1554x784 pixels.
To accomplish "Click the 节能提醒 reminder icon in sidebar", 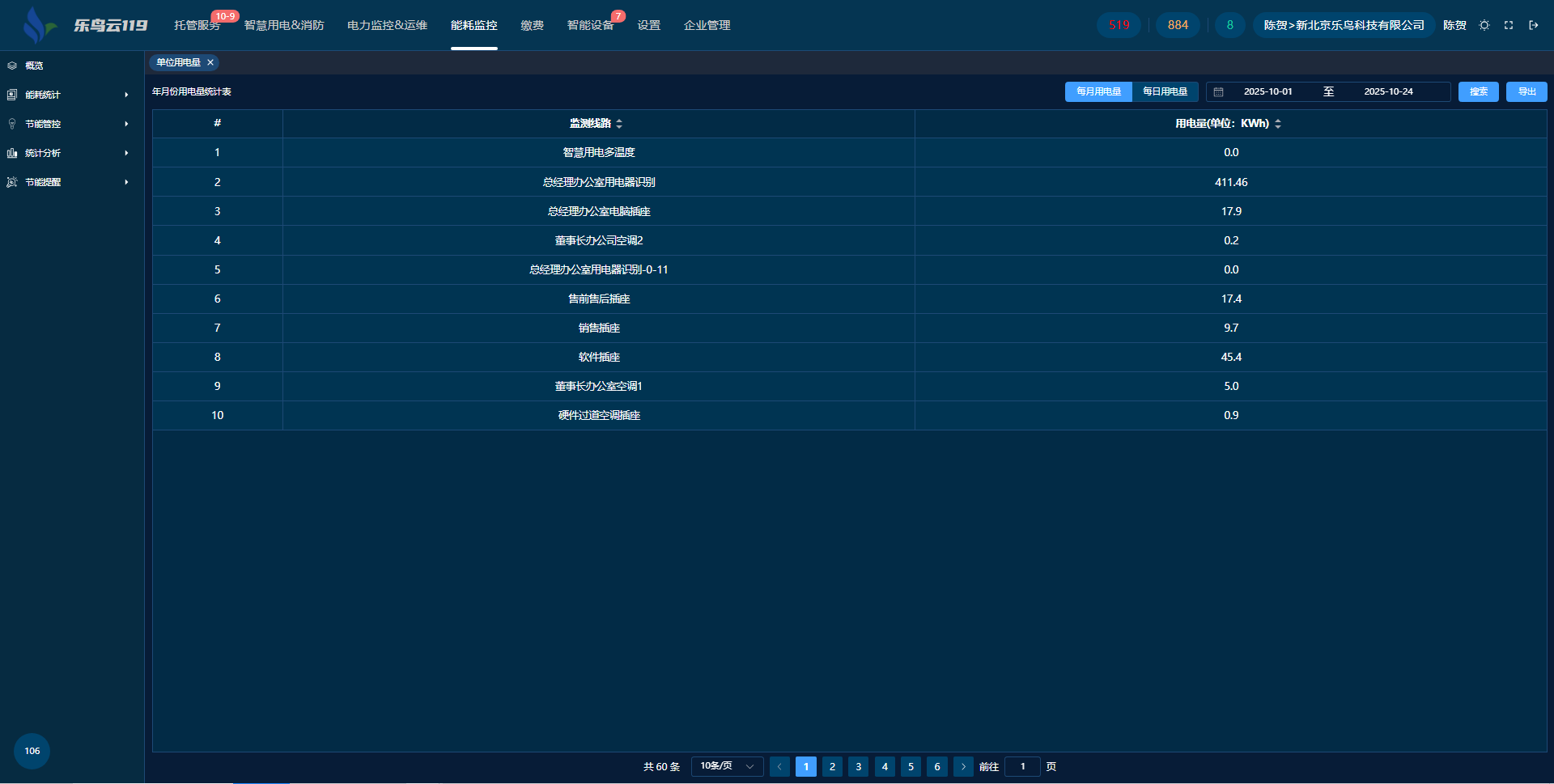I will click(x=12, y=182).
